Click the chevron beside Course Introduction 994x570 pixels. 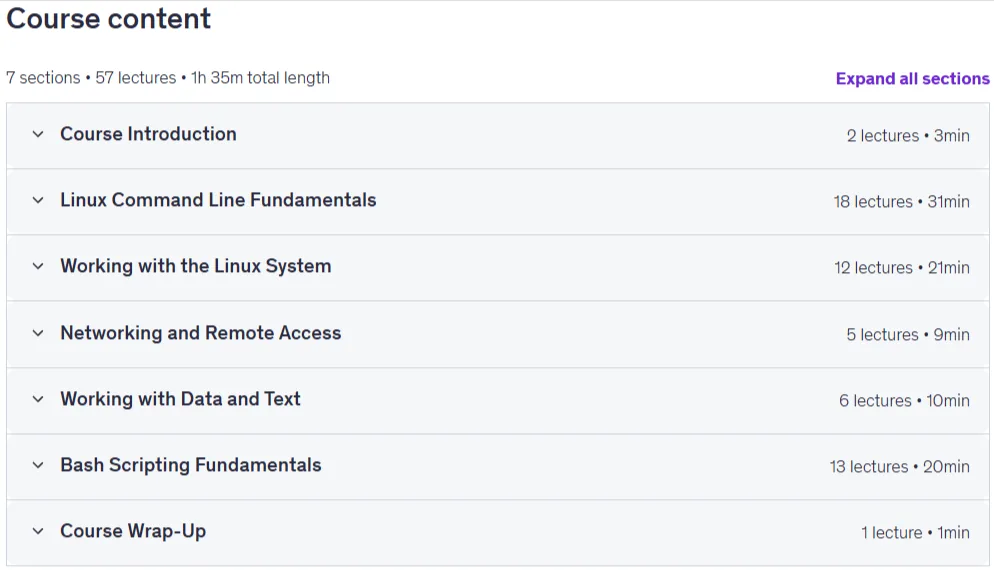[x=38, y=134]
